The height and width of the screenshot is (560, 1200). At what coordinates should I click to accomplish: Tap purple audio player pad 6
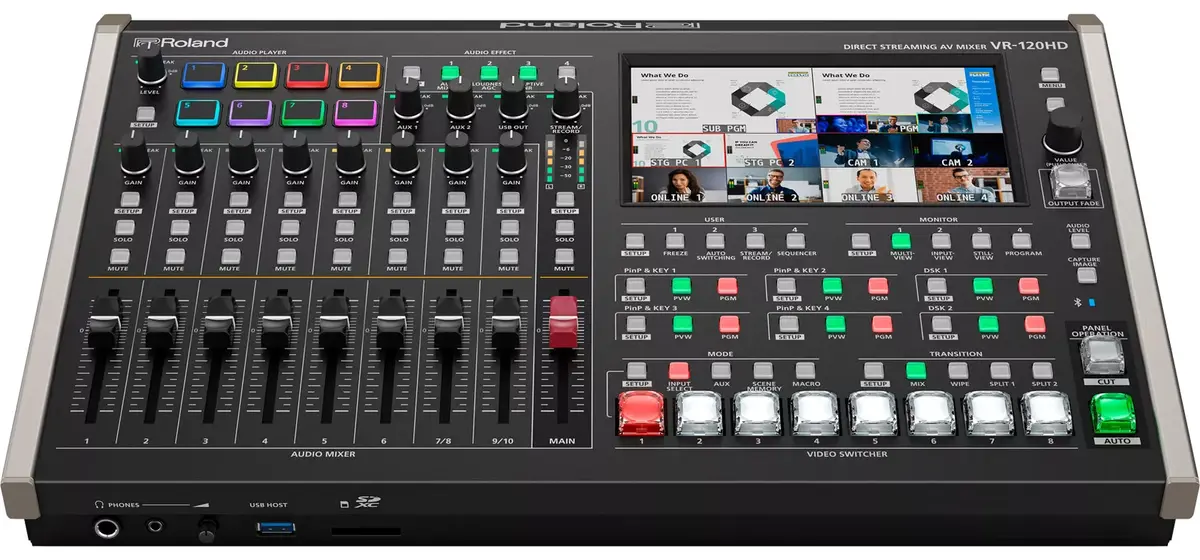252,112
